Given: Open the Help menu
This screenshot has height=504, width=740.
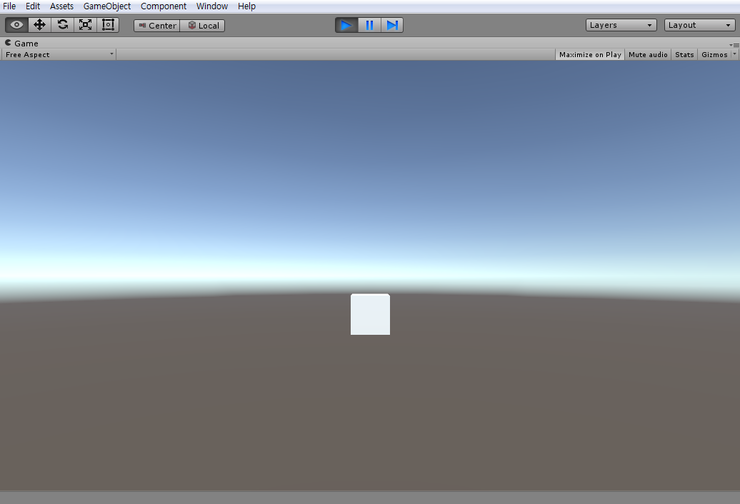Looking at the screenshot, I should [x=246, y=6].
